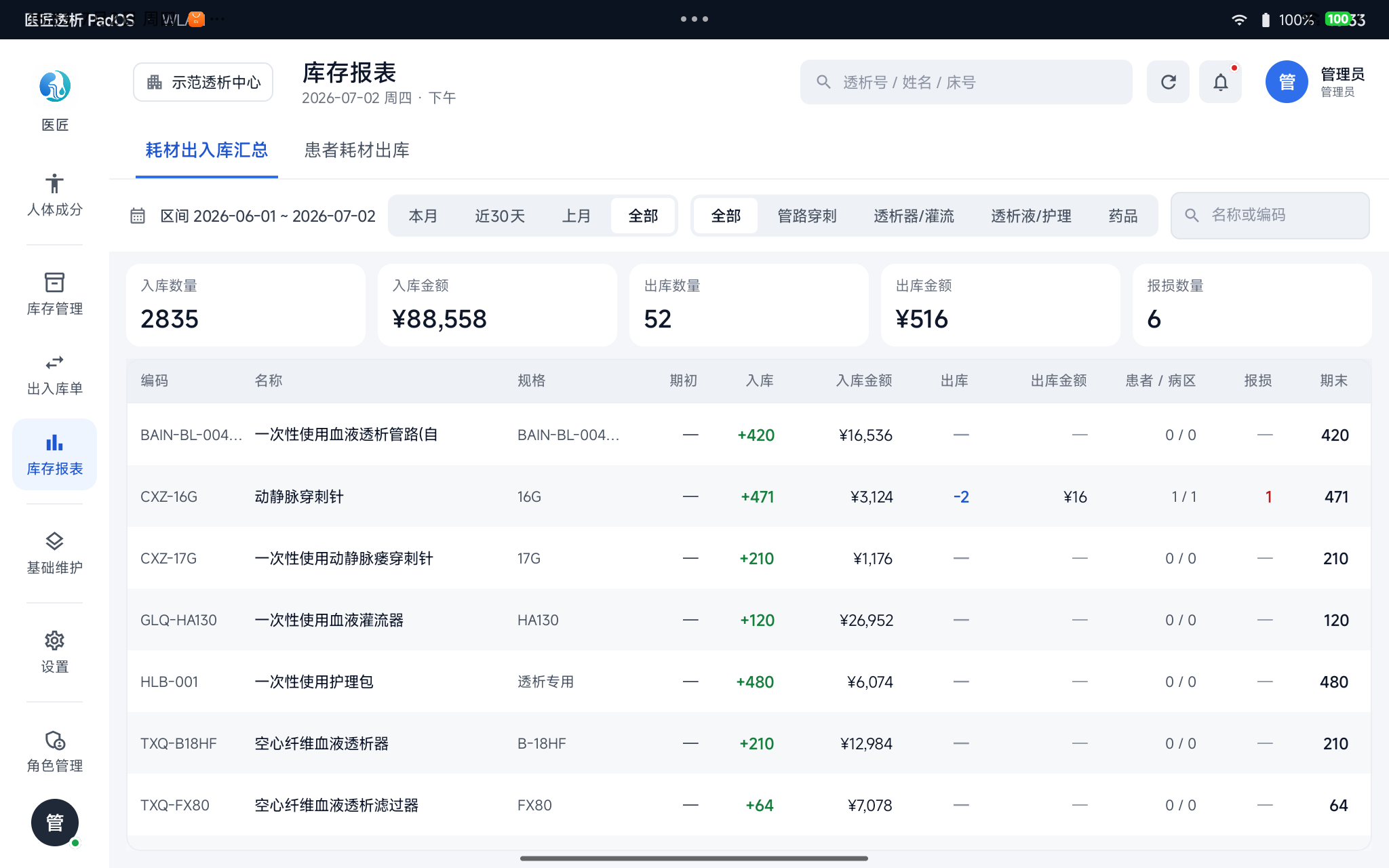Screen dimensions: 1389x868
Task: Filter by 管路穿刺 category
Action: [x=806, y=216]
